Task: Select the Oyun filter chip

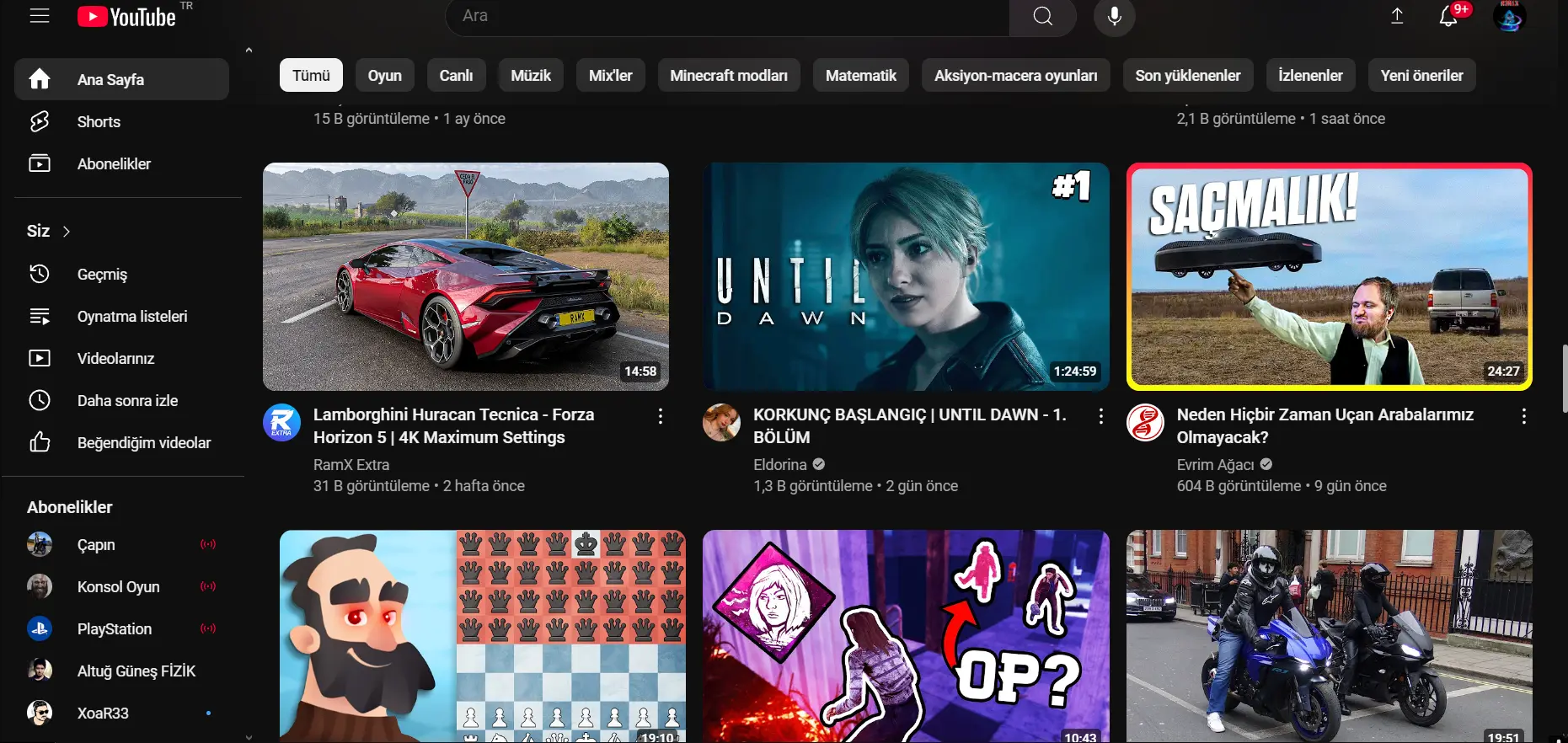Action: coord(385,75)
